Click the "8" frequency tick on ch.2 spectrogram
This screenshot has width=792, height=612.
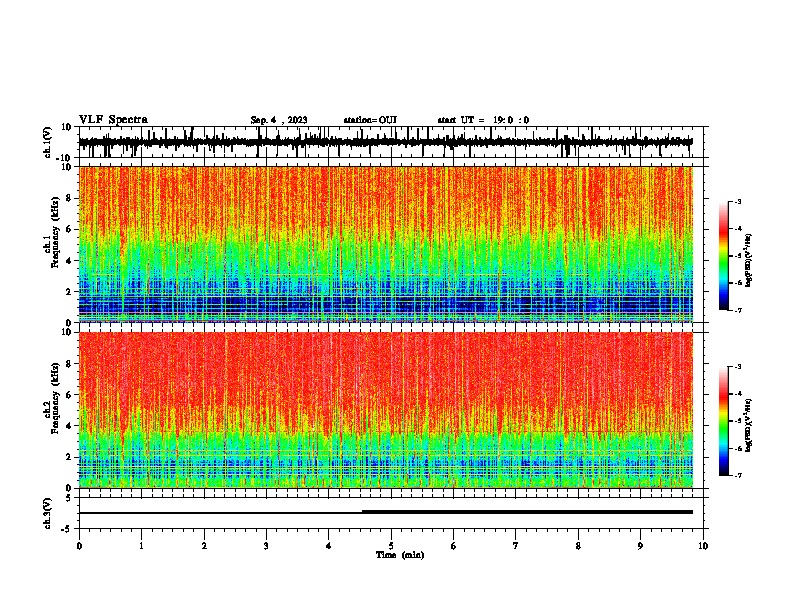(70, 364)
